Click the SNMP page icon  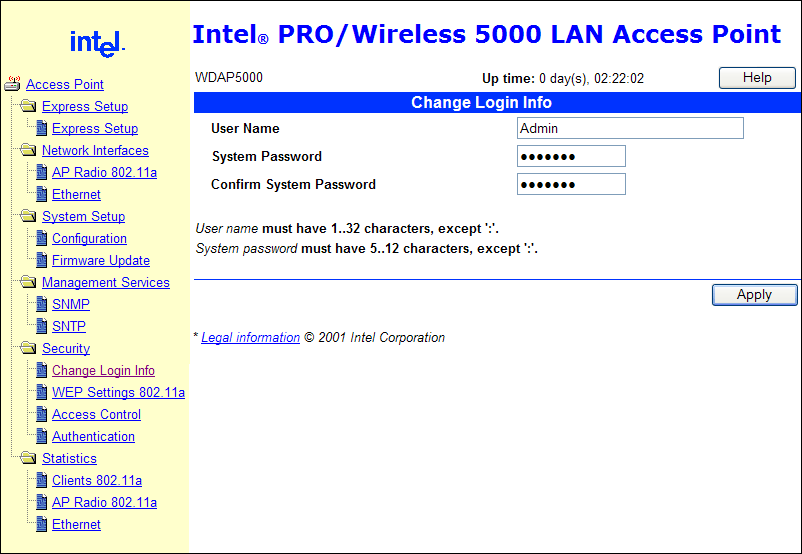pyautogui.click(x=41, y=304)
